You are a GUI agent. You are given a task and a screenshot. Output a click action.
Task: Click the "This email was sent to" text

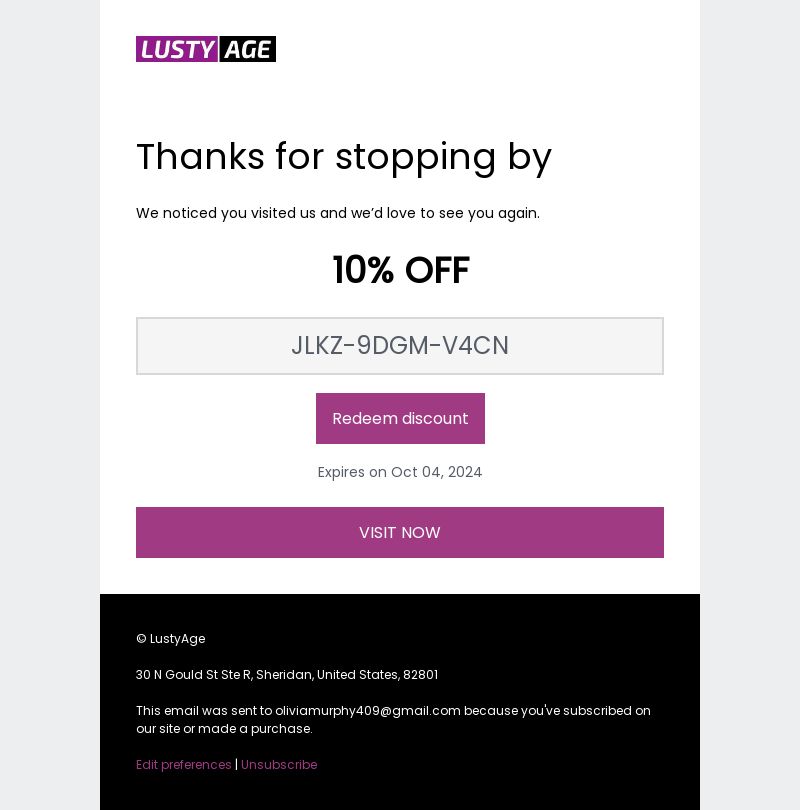tap(204, 710)
